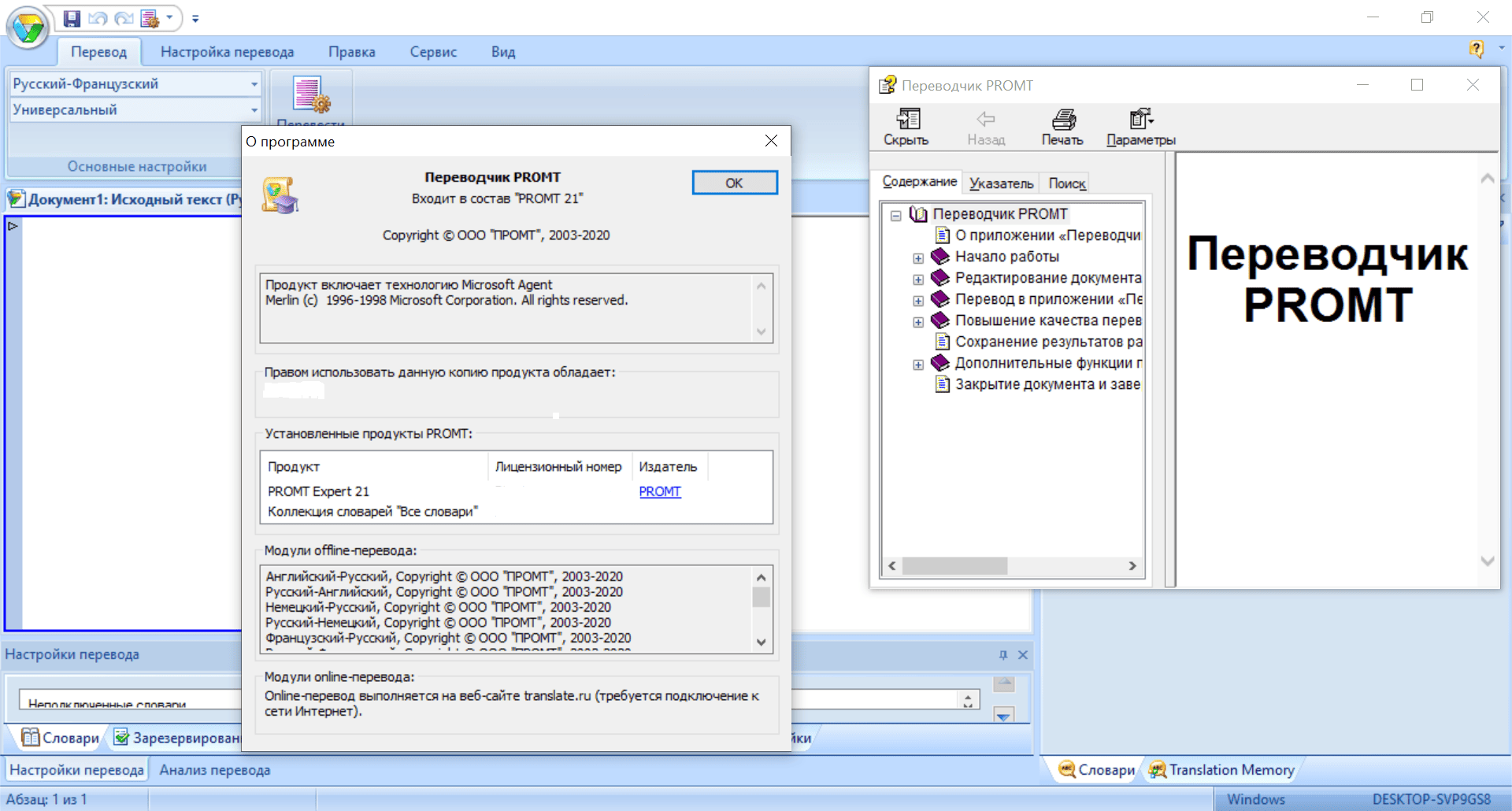
Task: Click the large Перевести ribbon button icon
Action: pos(311,95)
